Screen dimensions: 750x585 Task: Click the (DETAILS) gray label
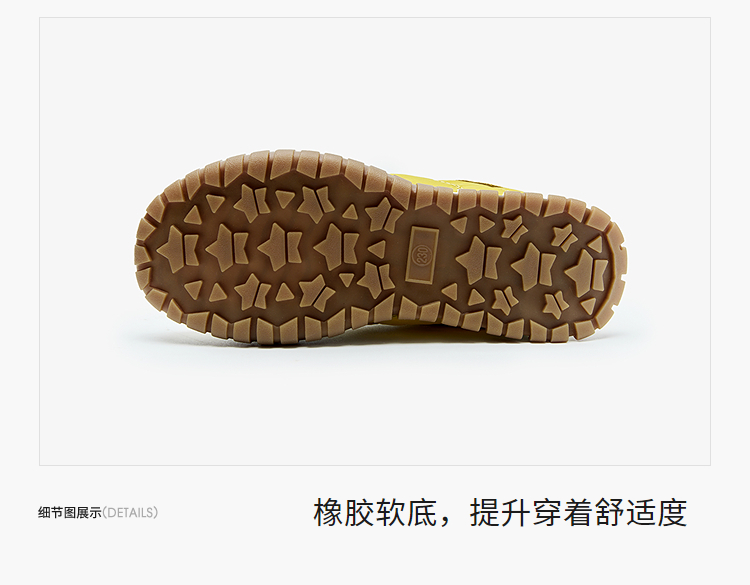coord(130,513)
